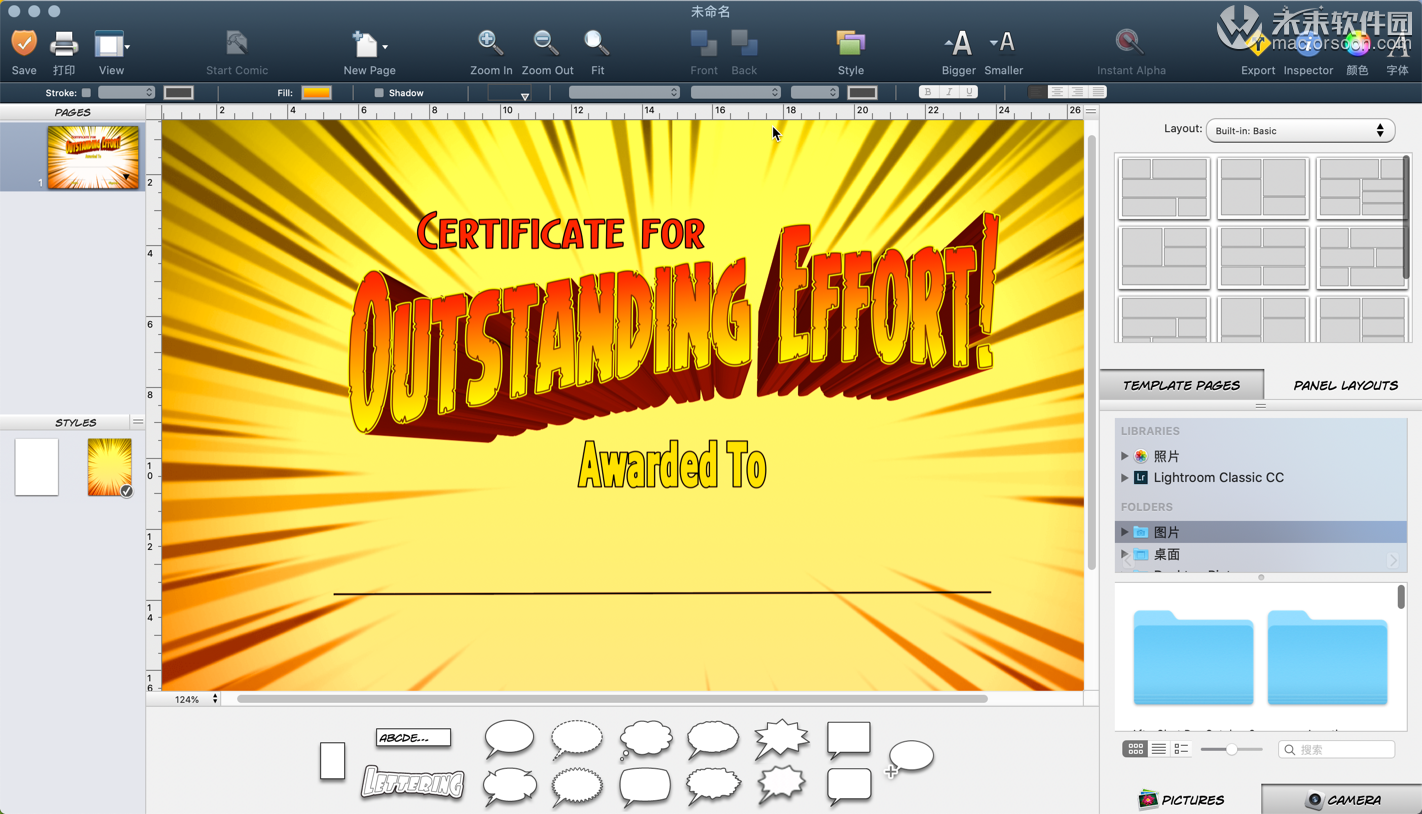
Task: Adjust the thumbnail size slider
Action: point(1231,749)
